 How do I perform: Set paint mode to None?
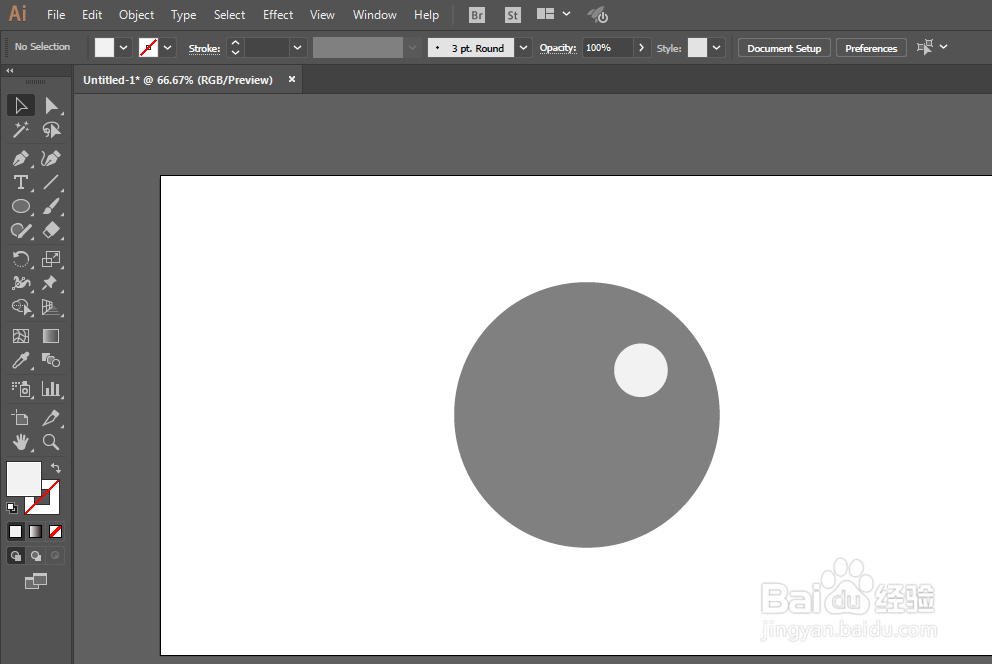point(56,531)
